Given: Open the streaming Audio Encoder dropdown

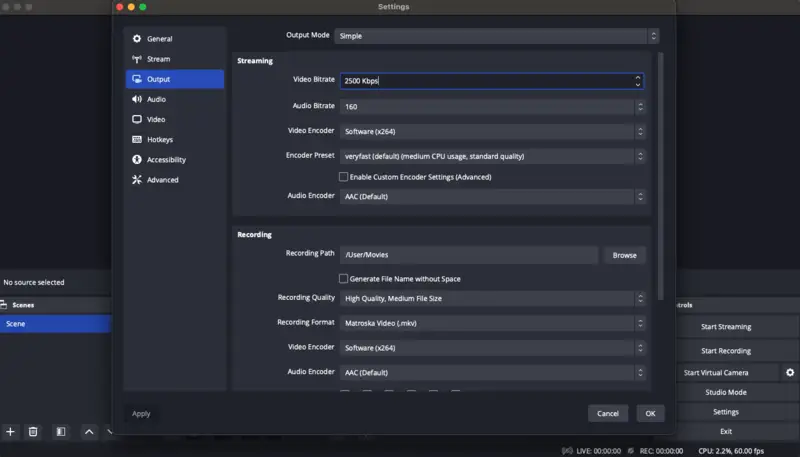Looking at the screenshot, I should tap(492, 196).
